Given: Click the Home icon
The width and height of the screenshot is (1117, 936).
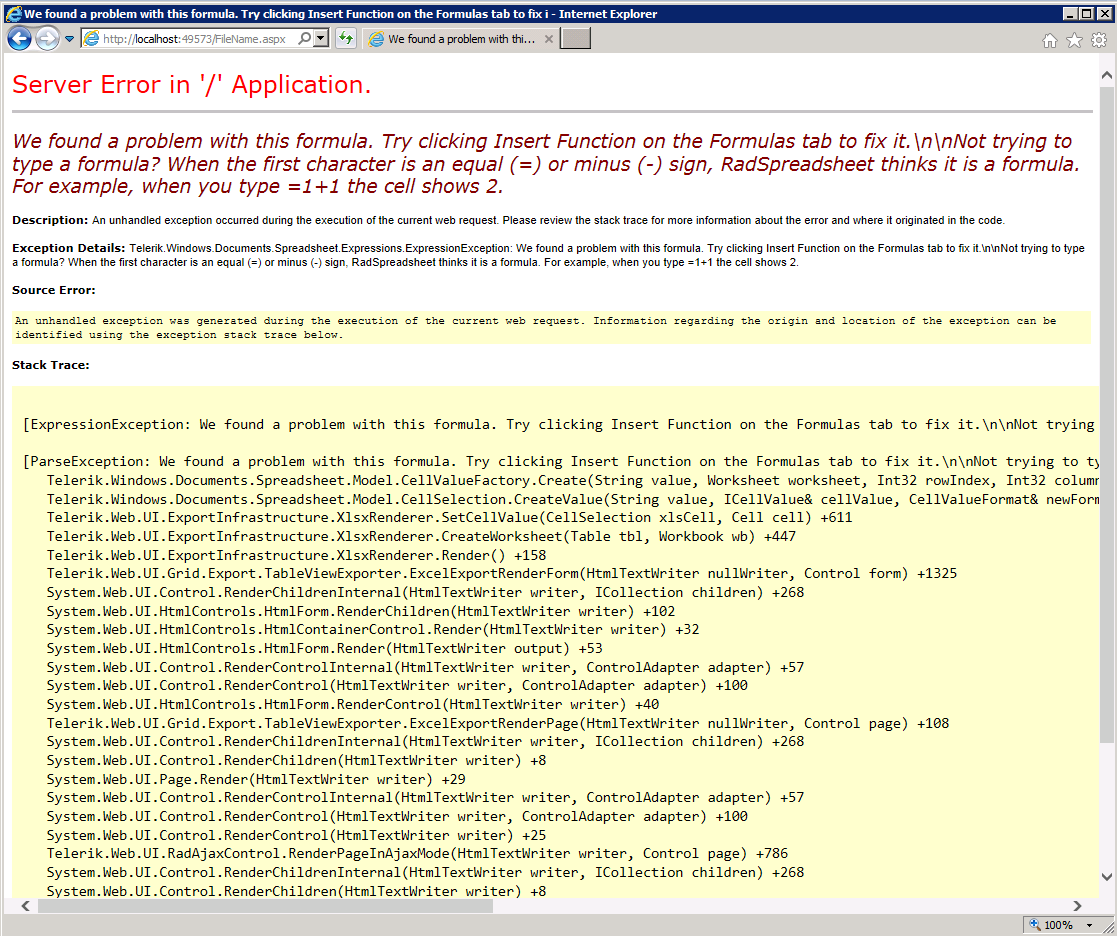Looking at the screenshot, I should click(x=1049, y=41).
